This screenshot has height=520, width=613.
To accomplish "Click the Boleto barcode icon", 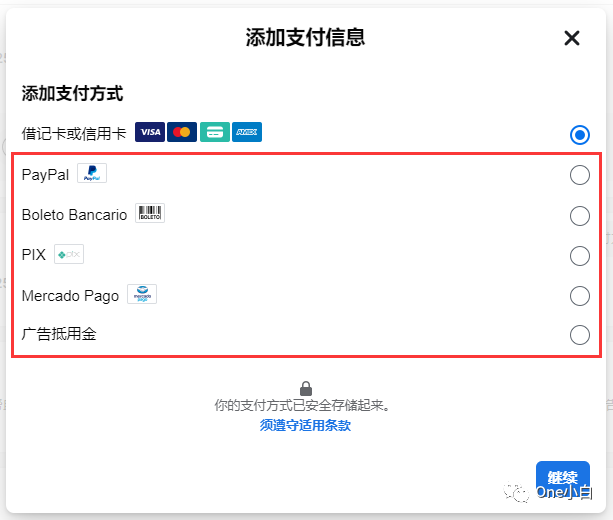I will tap(150, 213).
